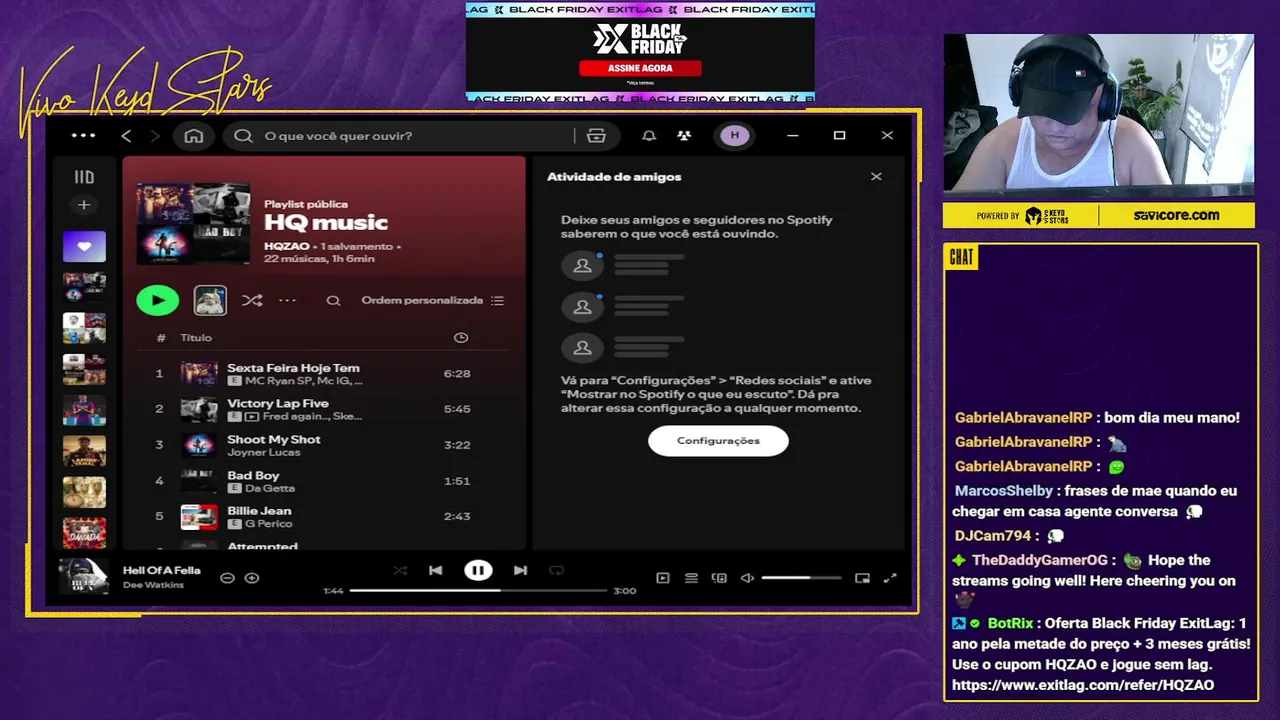Open the three-dots menu in Spotify top bar
This screenshot has height=720, width=1280.
tap(84, 136)
